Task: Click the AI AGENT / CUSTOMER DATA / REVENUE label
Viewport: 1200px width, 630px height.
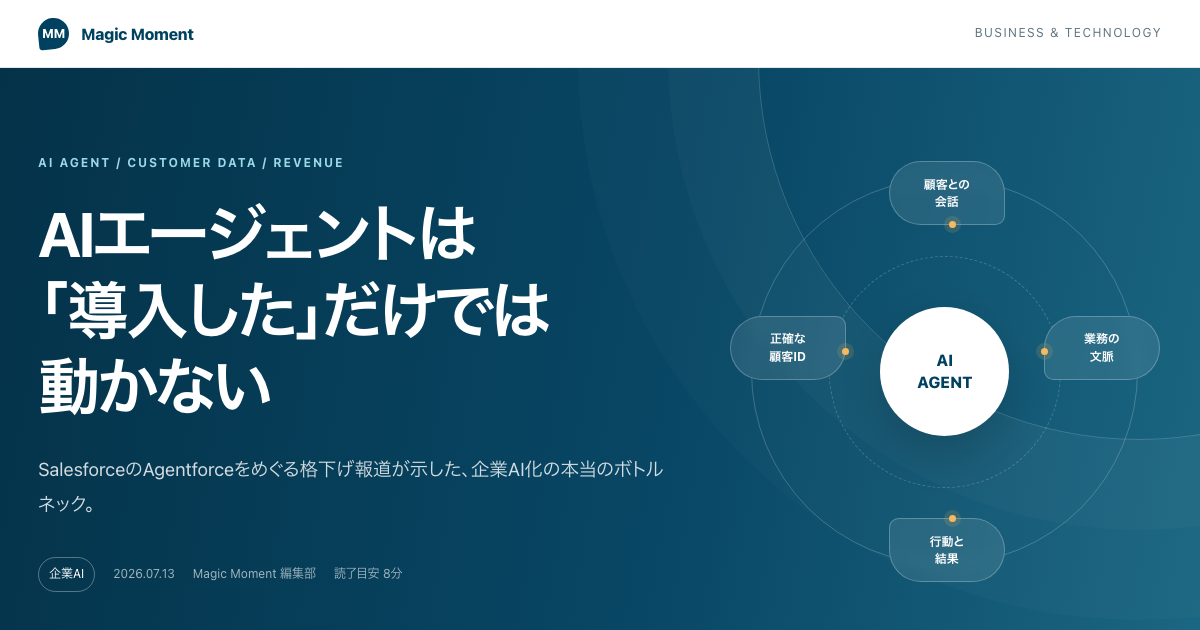Action: [x=191, y=163]
